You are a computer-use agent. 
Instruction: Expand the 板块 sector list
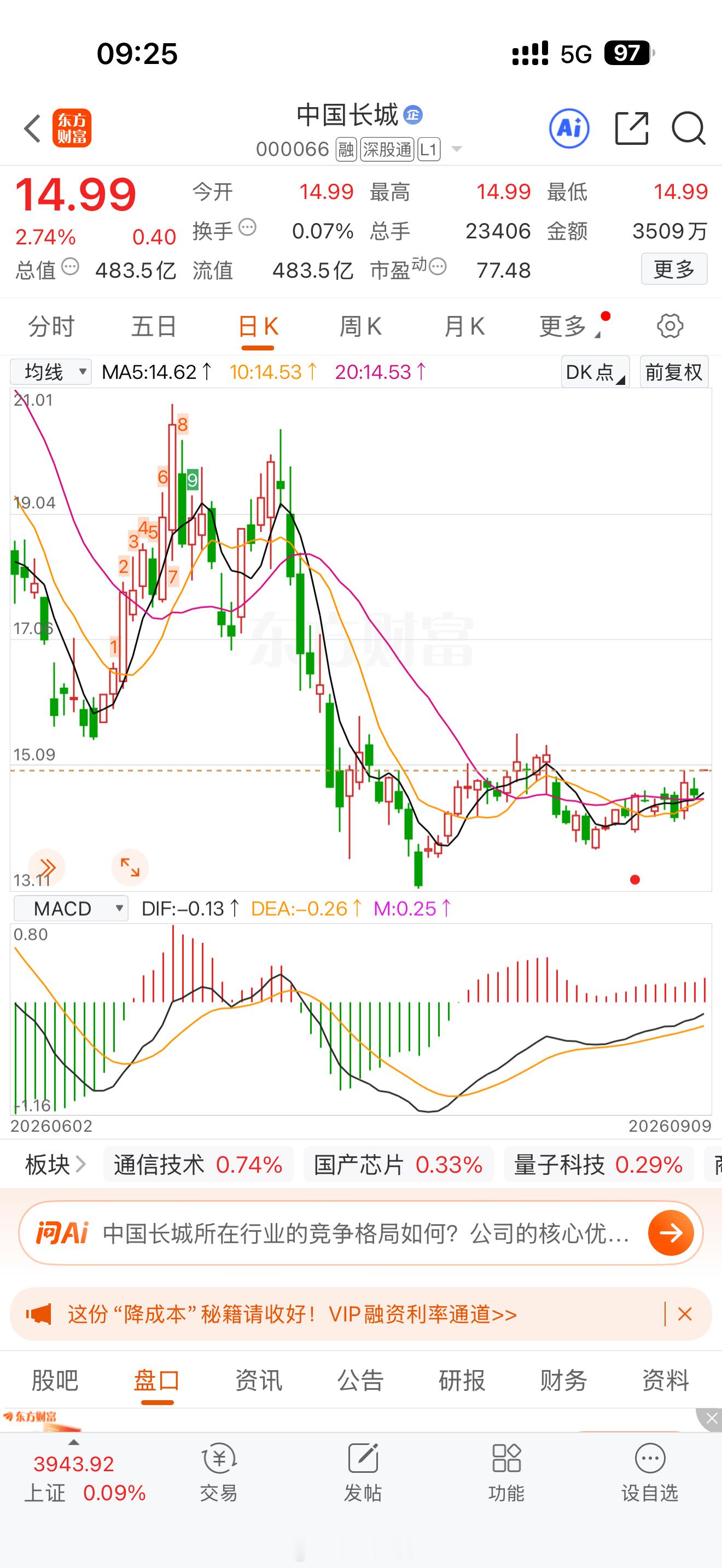pyautogui.click(x=55, y=1165)
